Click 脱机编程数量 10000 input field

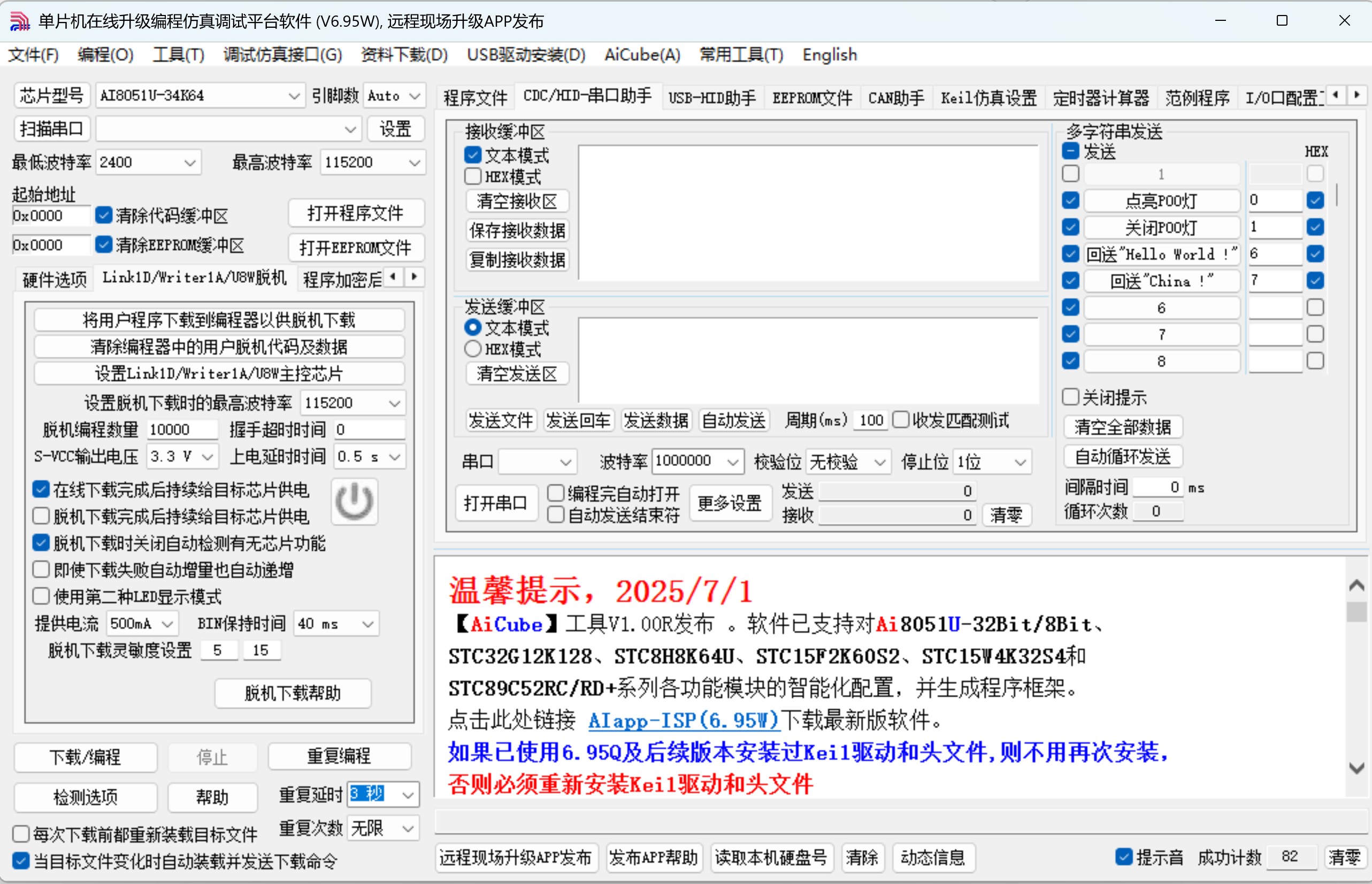click(182, 429)
